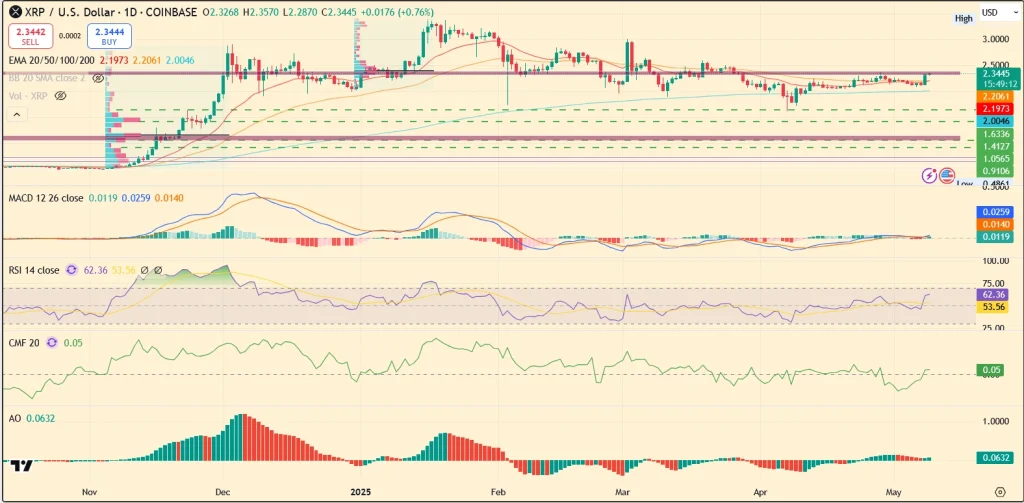The height and width of the screenshot is (503, 1024).
Task: Click the 0.0002 spread value
Action: pos(69,36)
